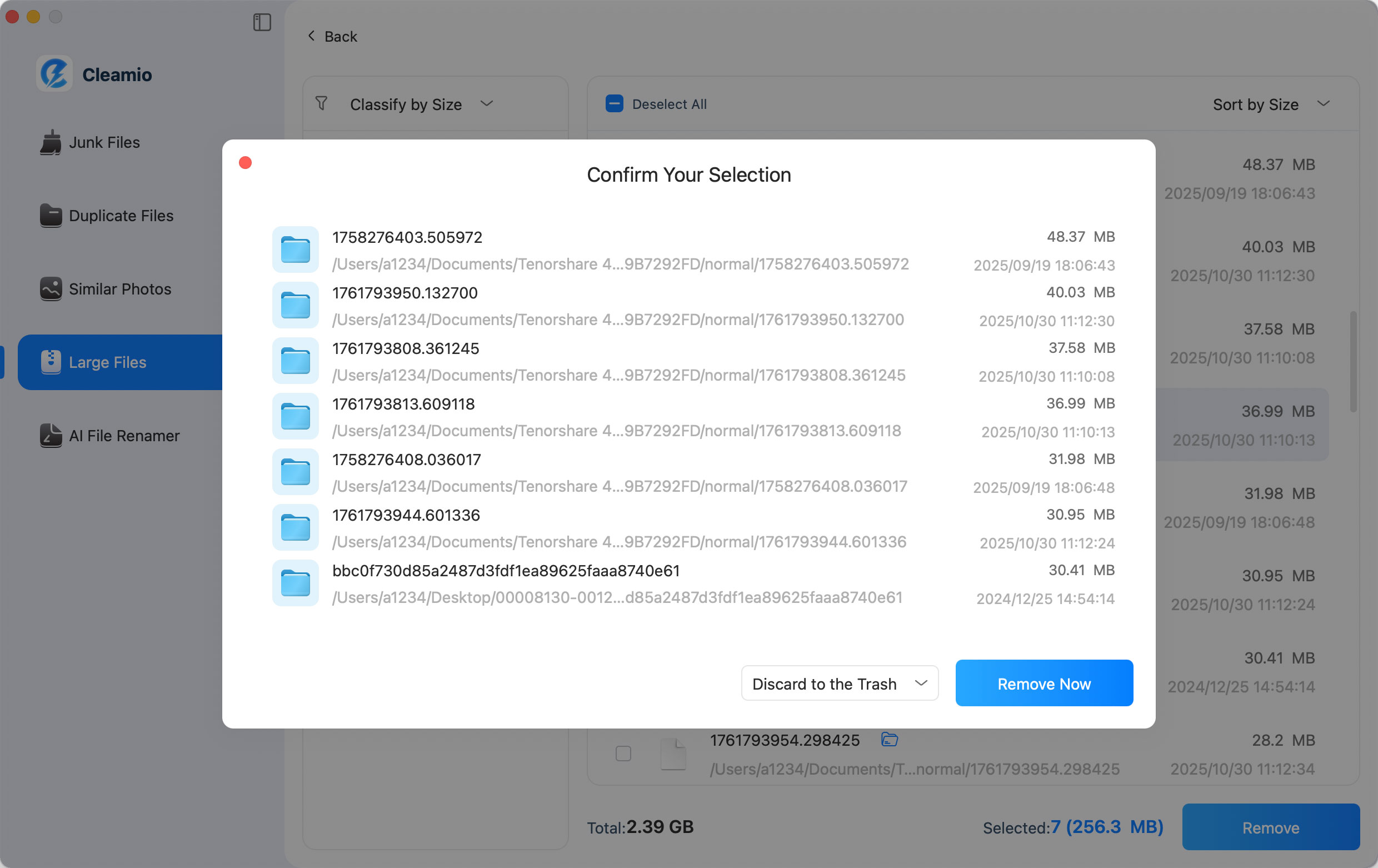Image resolution: width=1378 pixels, height=868 pixels.
Task: Toggle the sidebar panel icon at top left
Action: coord(262,22)
